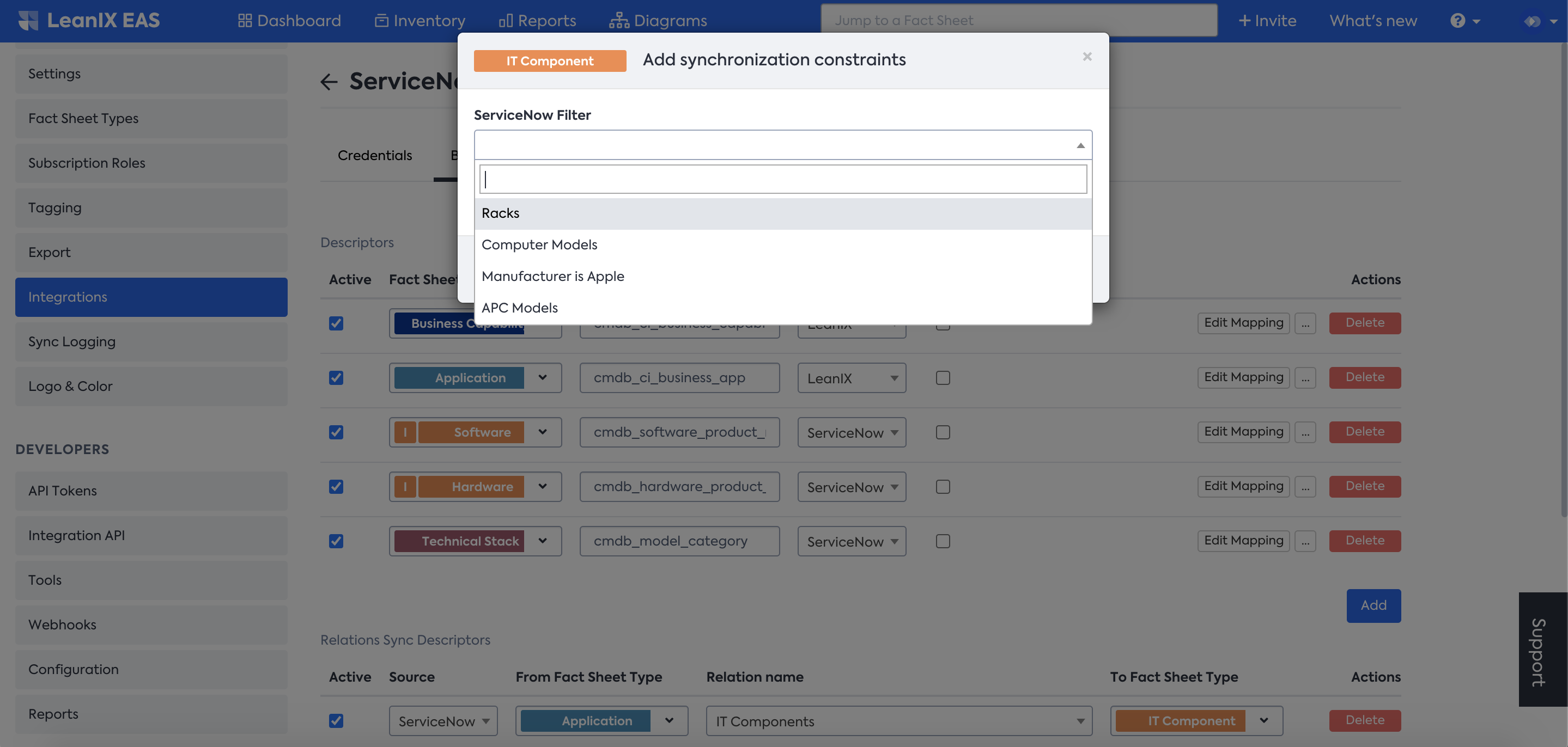
Task: Delete the Business Capability descriptor row
Action: (1365, 323)
